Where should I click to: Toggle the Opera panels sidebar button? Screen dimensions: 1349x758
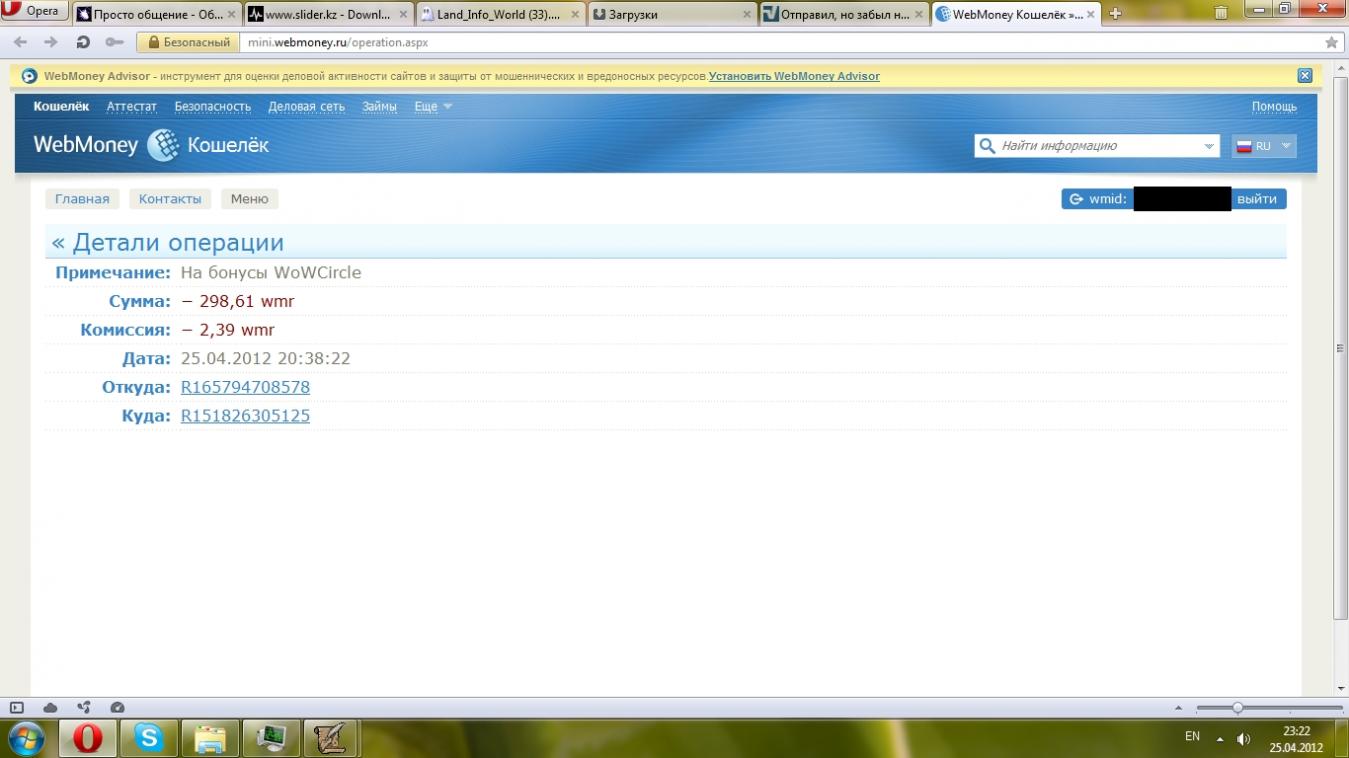click(17, 707)
